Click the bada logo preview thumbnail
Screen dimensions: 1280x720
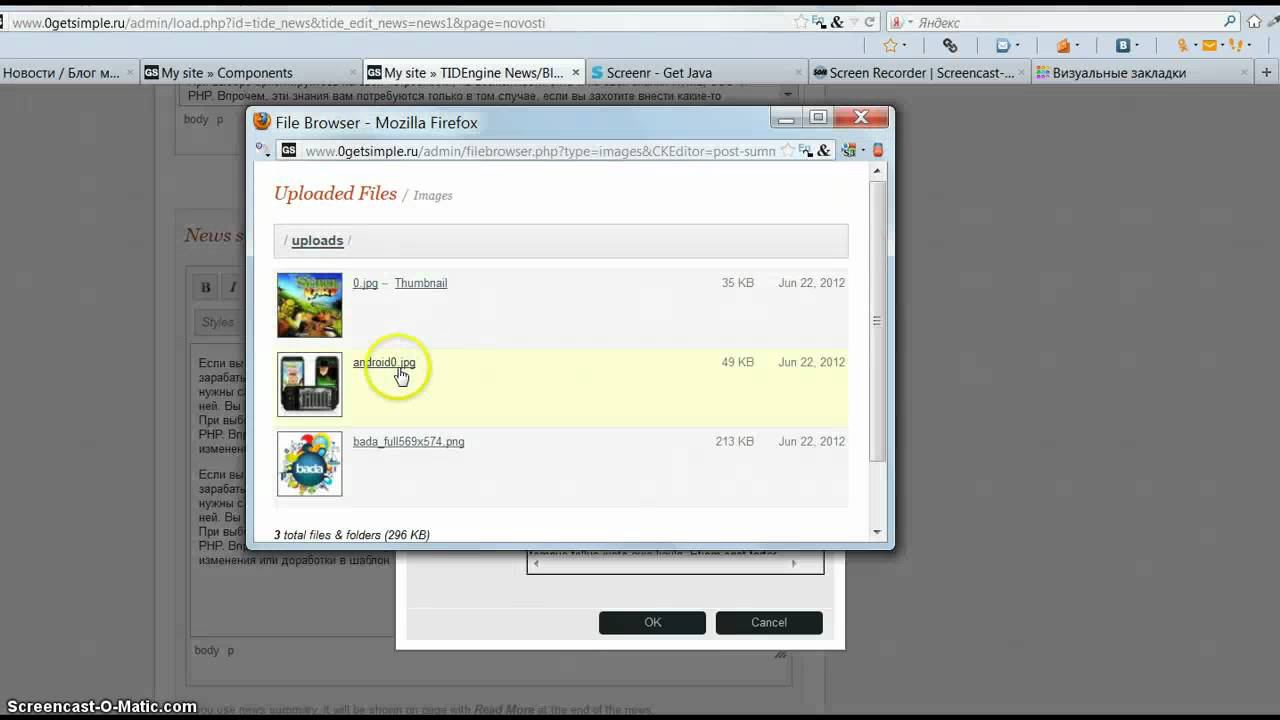click(x=310, y=464)
